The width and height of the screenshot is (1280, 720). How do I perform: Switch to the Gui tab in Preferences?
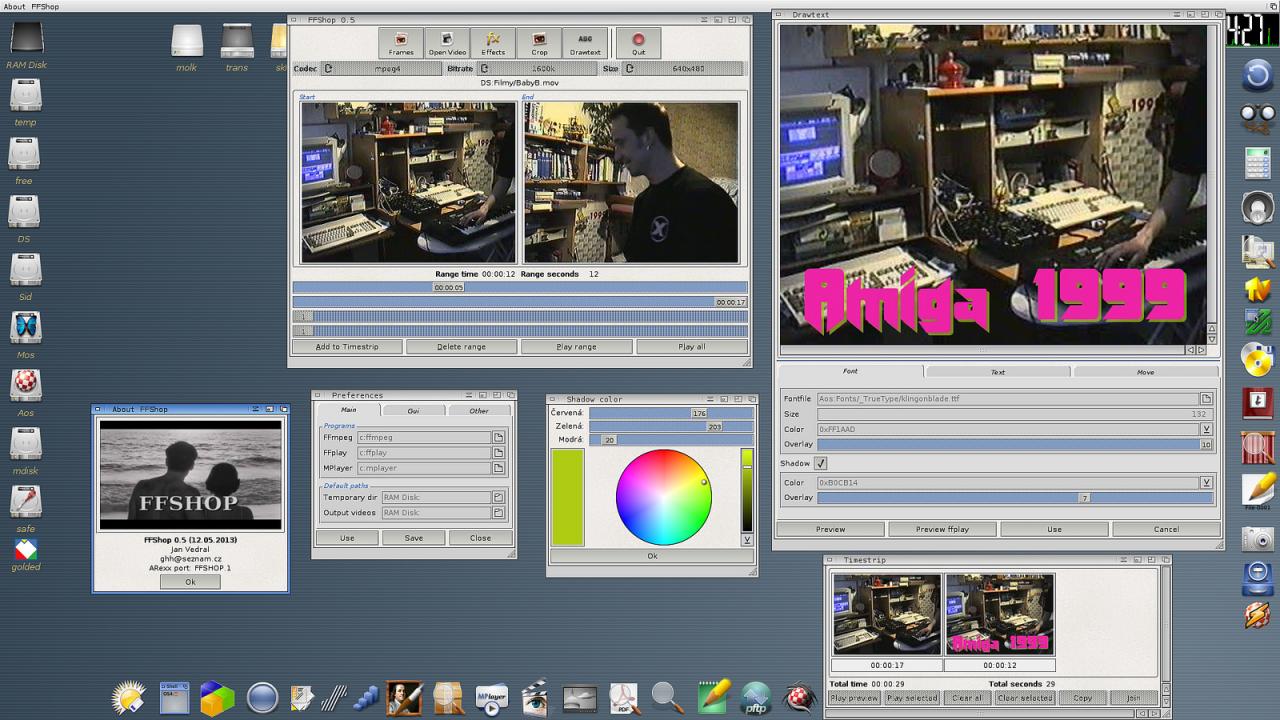click(413, 411)
